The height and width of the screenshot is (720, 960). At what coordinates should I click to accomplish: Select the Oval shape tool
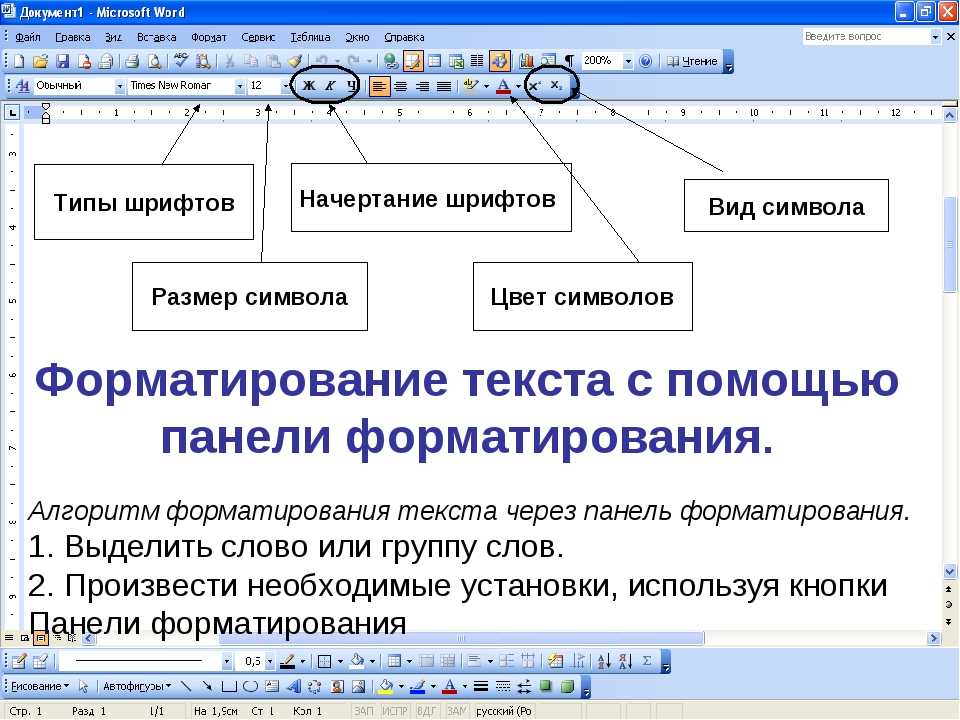[250, 686]
